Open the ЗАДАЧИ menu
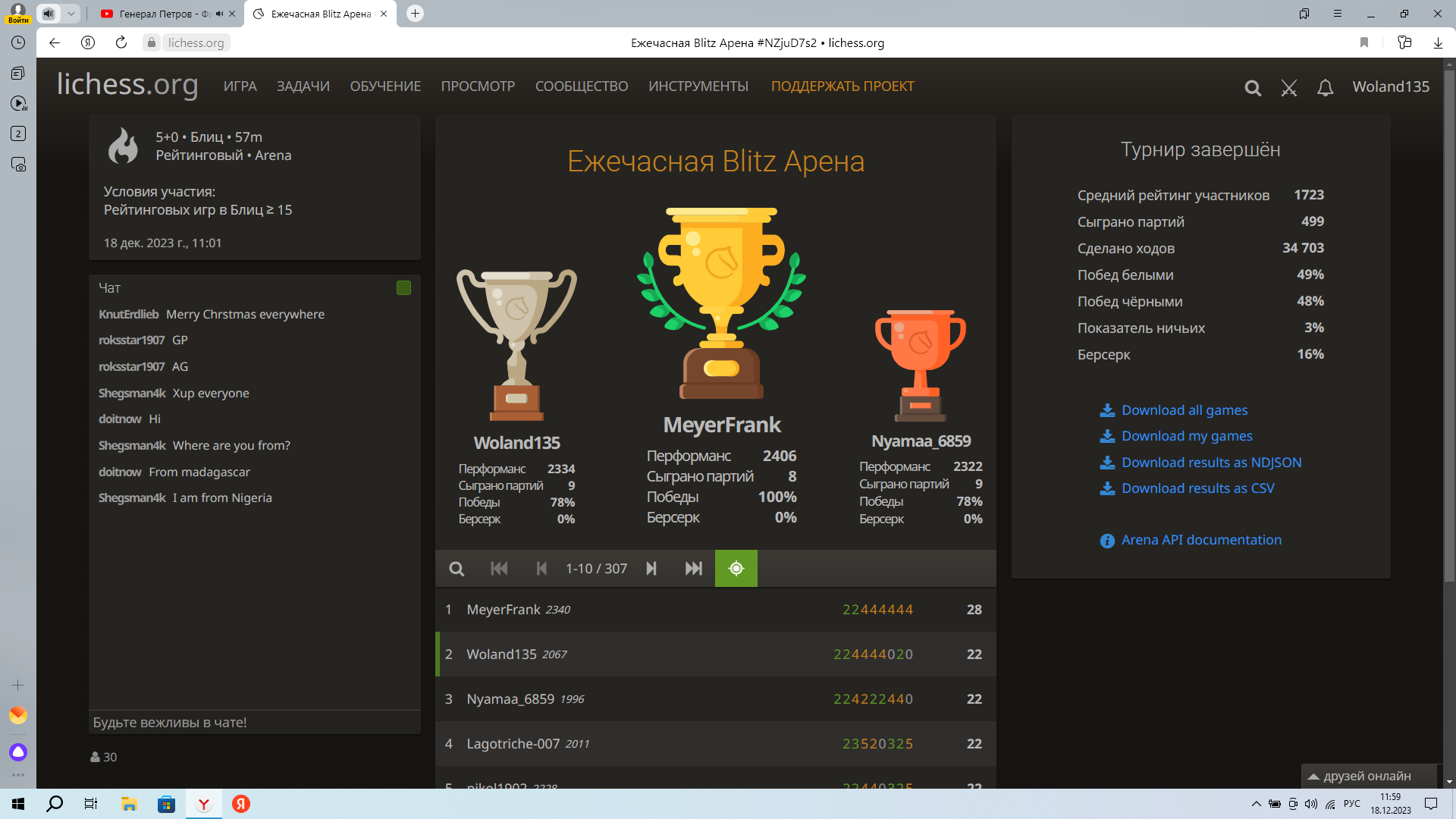This screenshot has width=1456, height=819. 303,86
